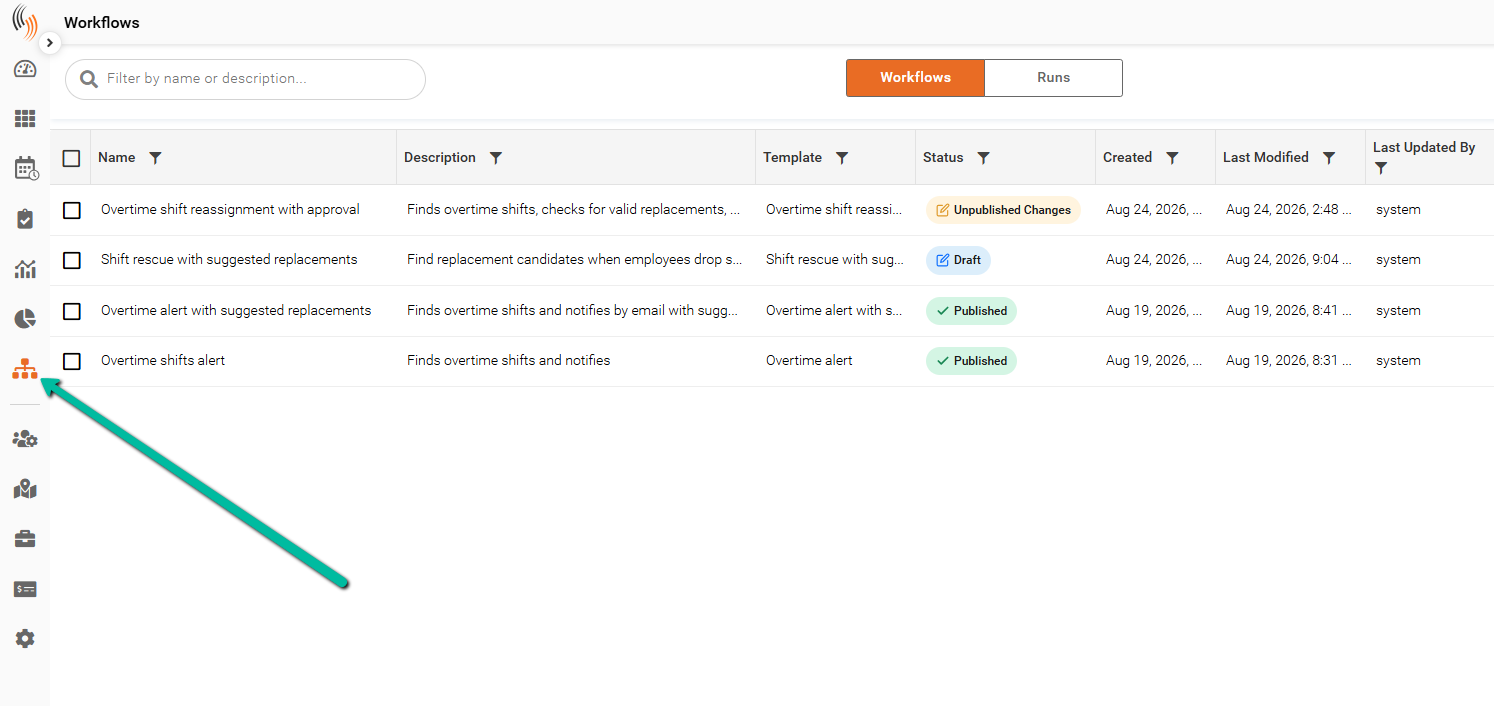The image size is (1494, 706).
Task: Open the payroll money check icon
Action: 25,589
